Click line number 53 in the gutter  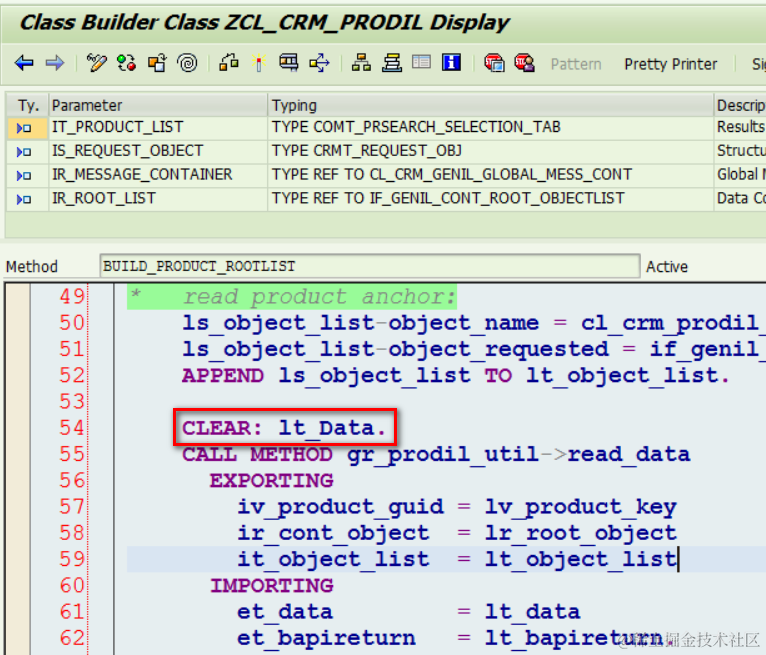click(72, 401)
